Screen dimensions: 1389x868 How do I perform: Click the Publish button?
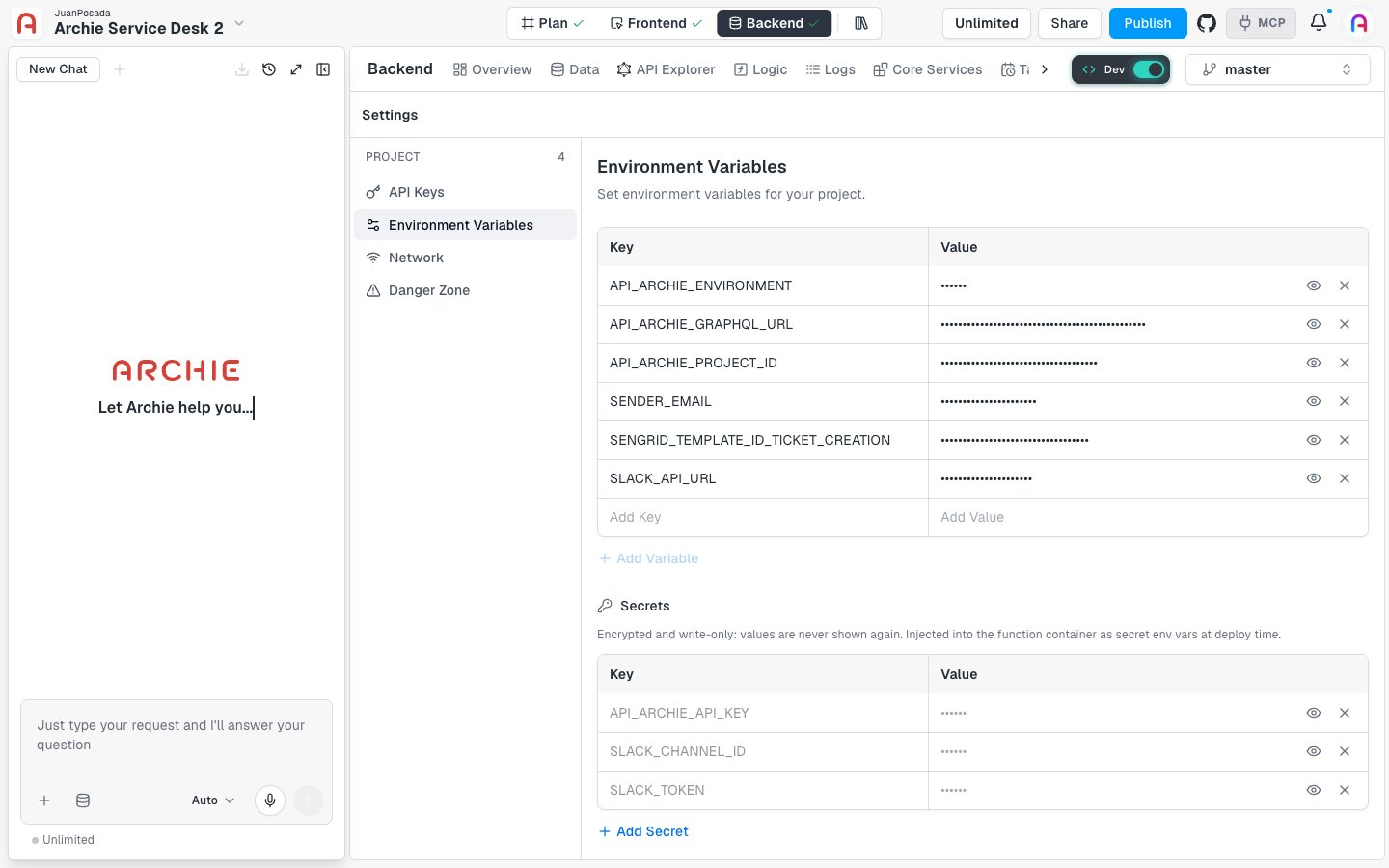[x=1148, y=23]
